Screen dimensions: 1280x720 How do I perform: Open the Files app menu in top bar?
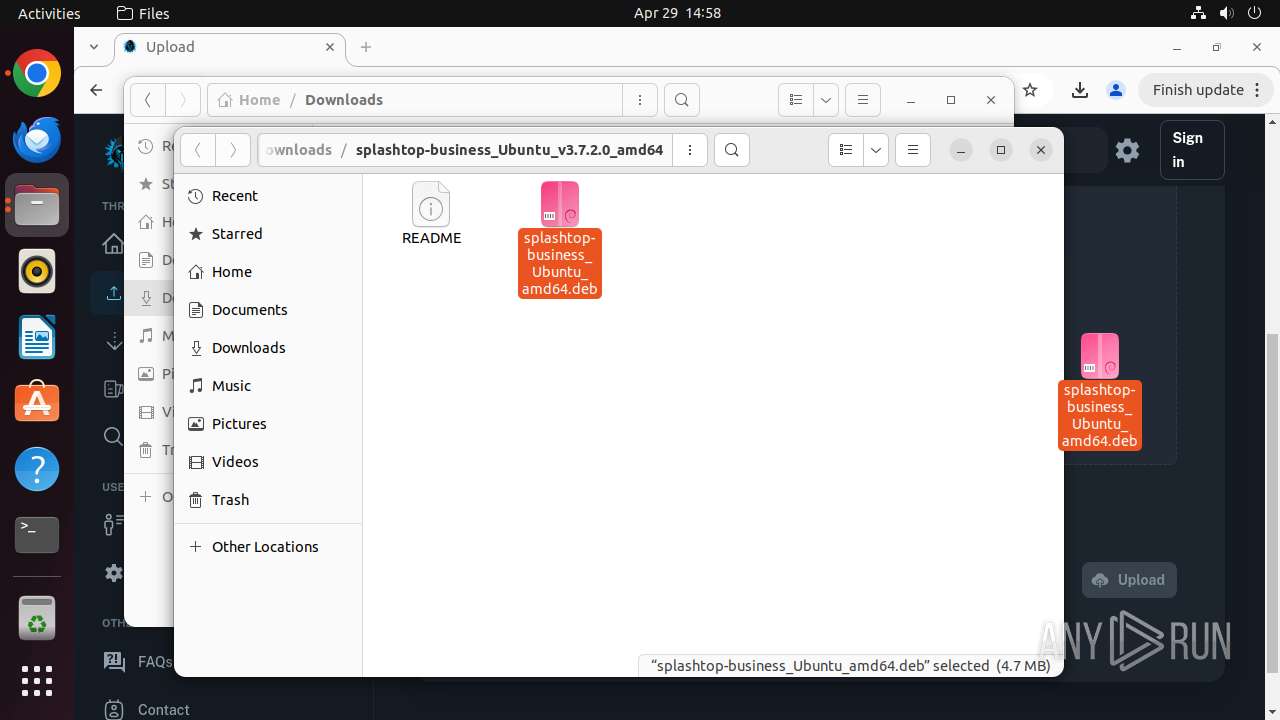point(143,13)
